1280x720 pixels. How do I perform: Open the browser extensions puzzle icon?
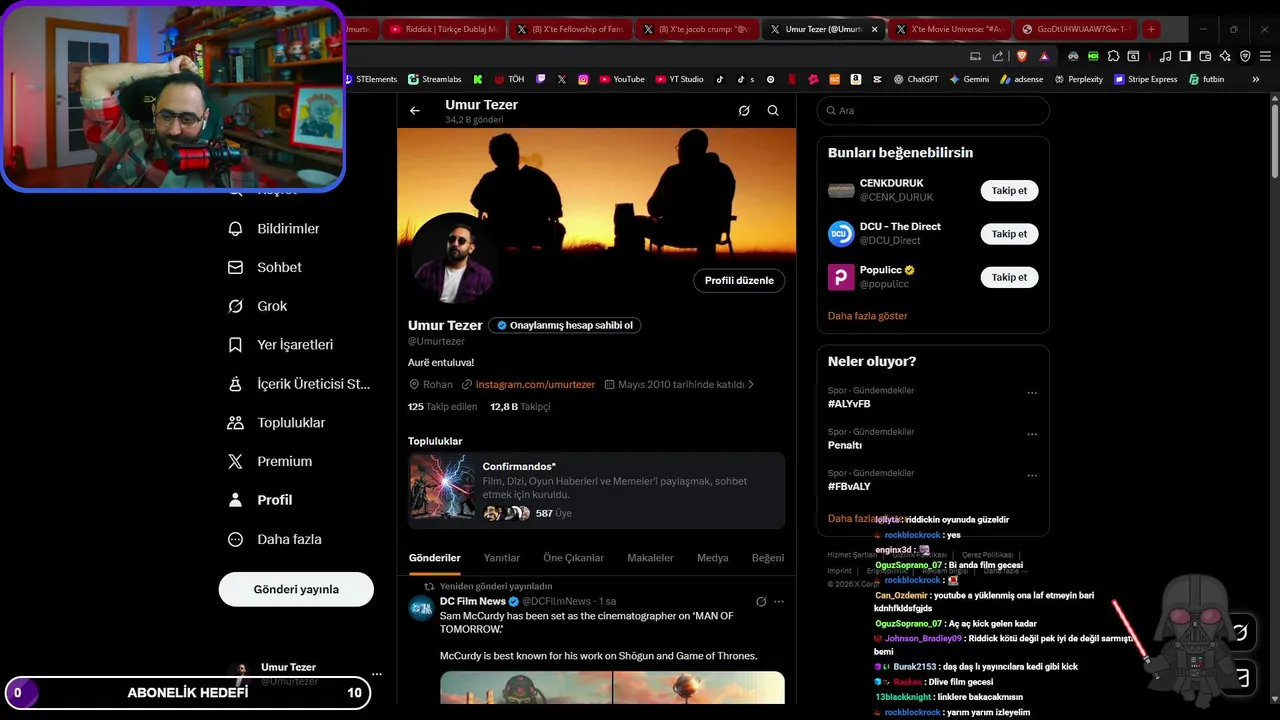(x=1113, y=56)
